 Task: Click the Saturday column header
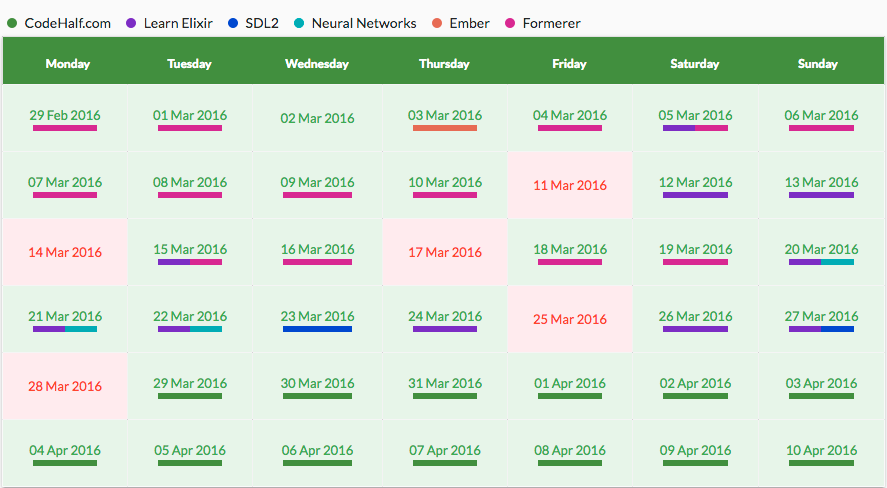click(695, 61)
